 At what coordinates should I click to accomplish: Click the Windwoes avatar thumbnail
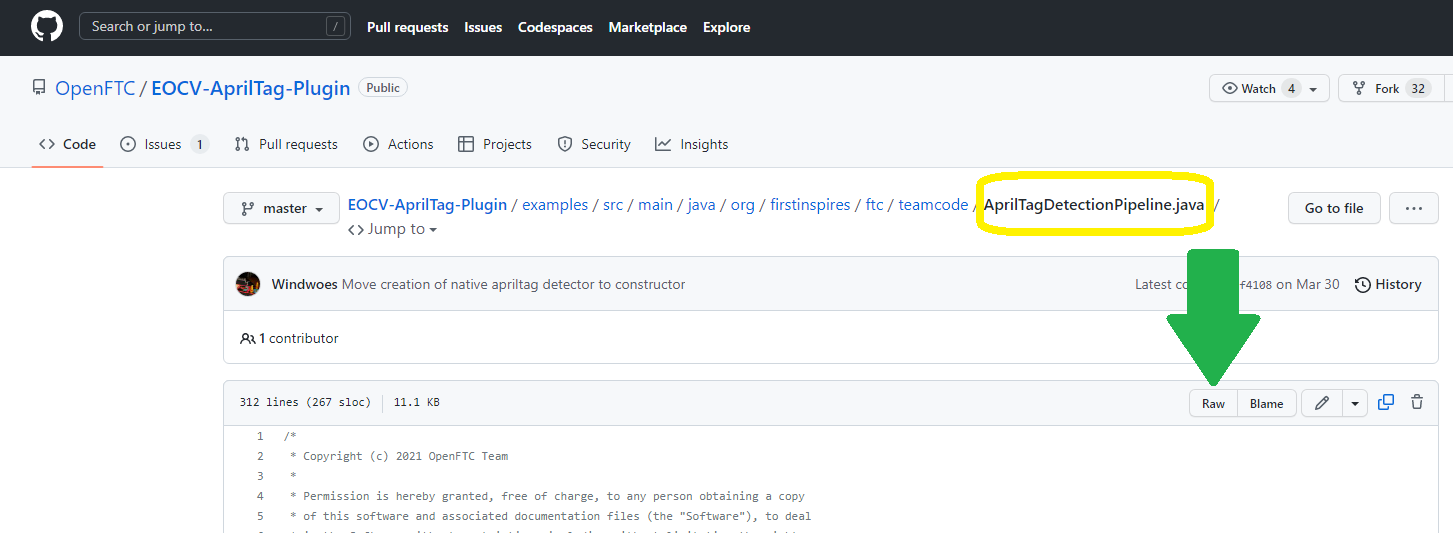(248, 284)
